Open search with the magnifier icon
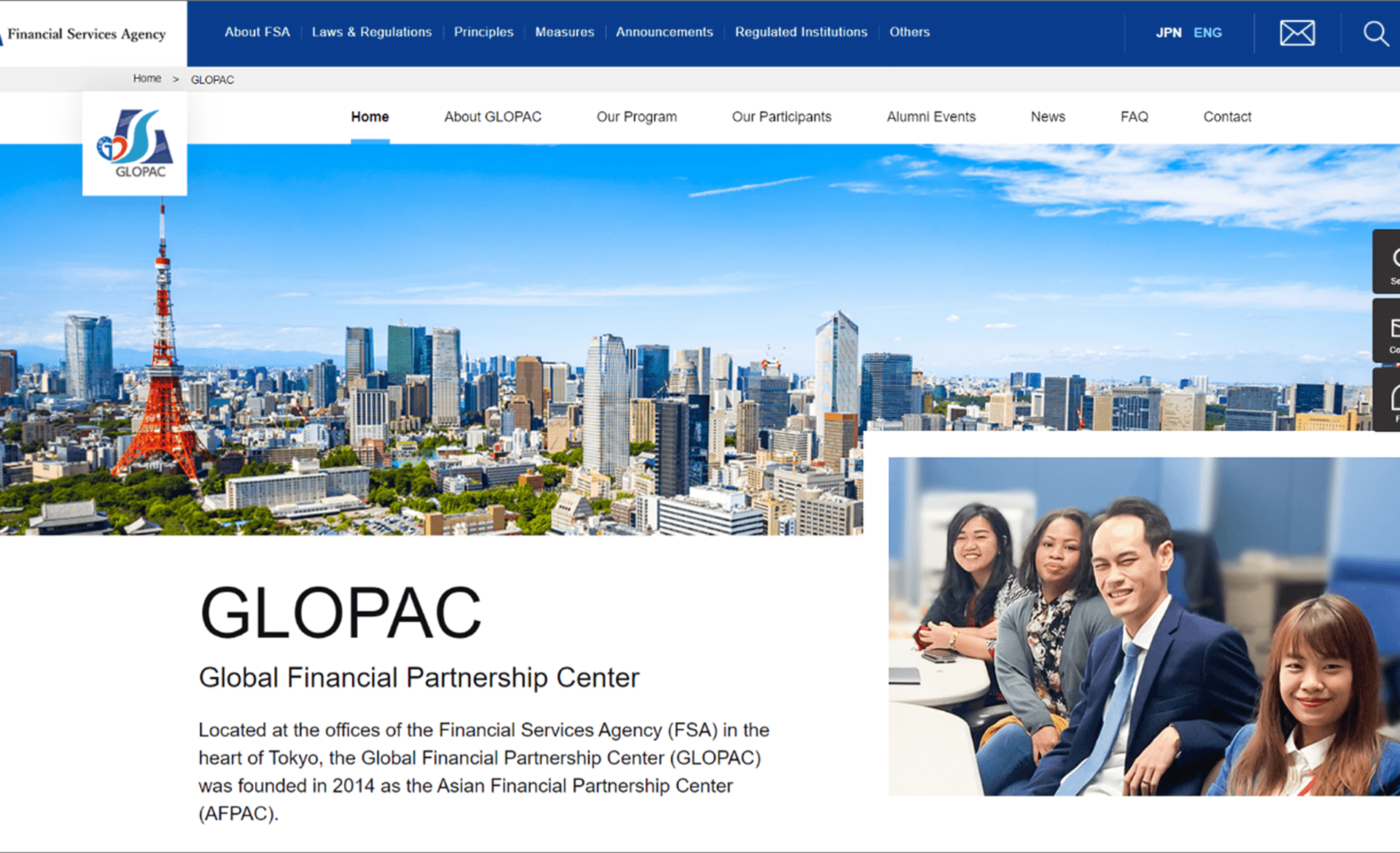1400x853 pixels. pos(1375,33)
